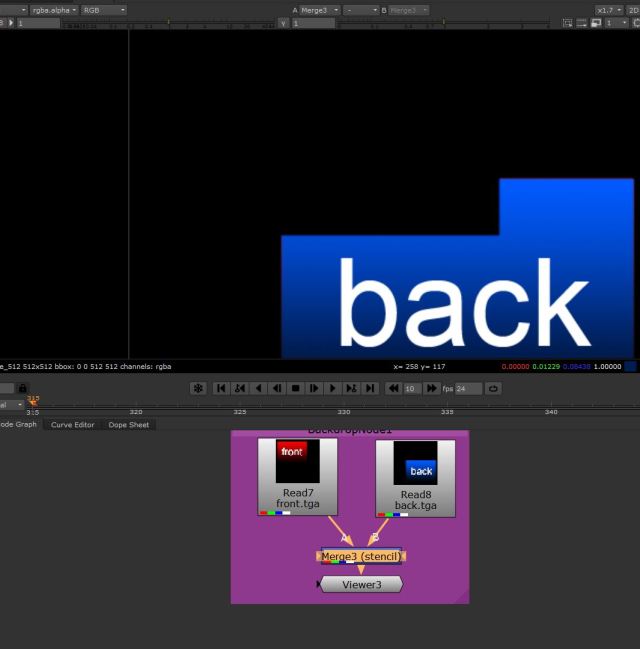
Task: Open the RGB display channel dropdown
Action: [104, 10]
